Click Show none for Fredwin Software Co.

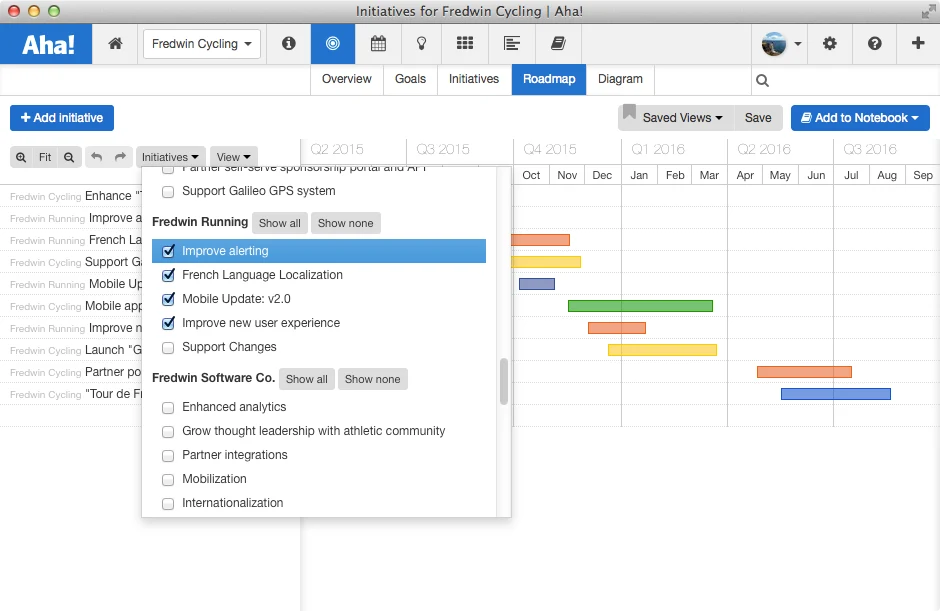click(372, 379)
